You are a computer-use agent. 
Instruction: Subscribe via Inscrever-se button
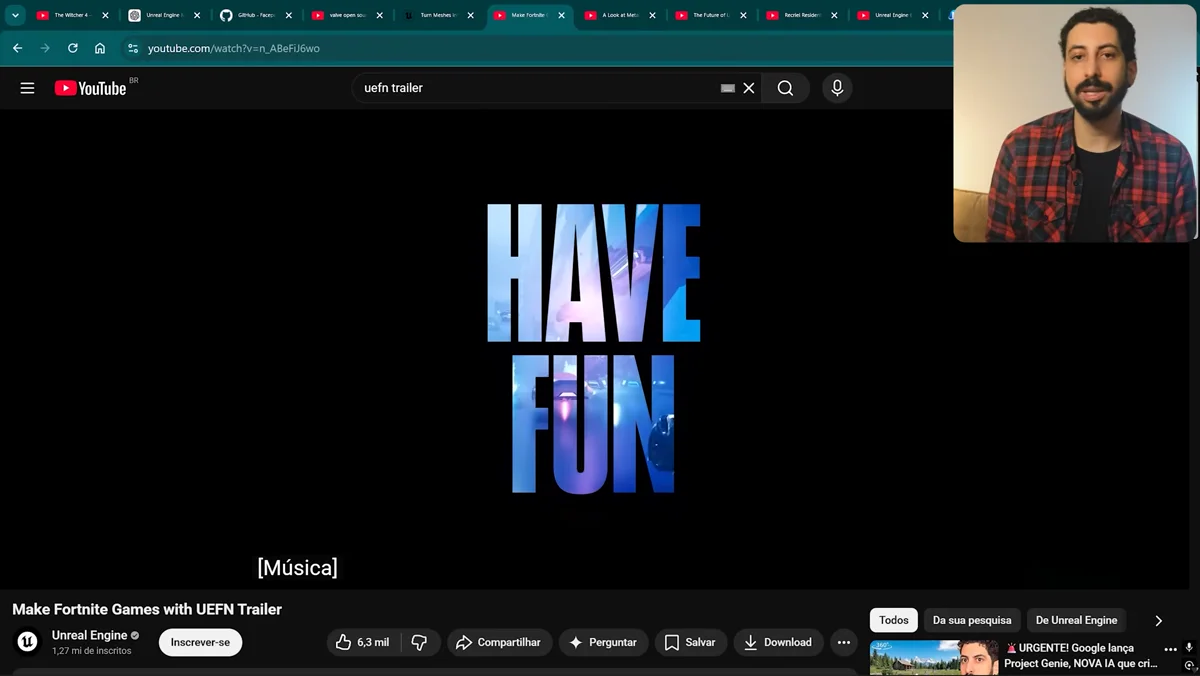tap(200, 642)
